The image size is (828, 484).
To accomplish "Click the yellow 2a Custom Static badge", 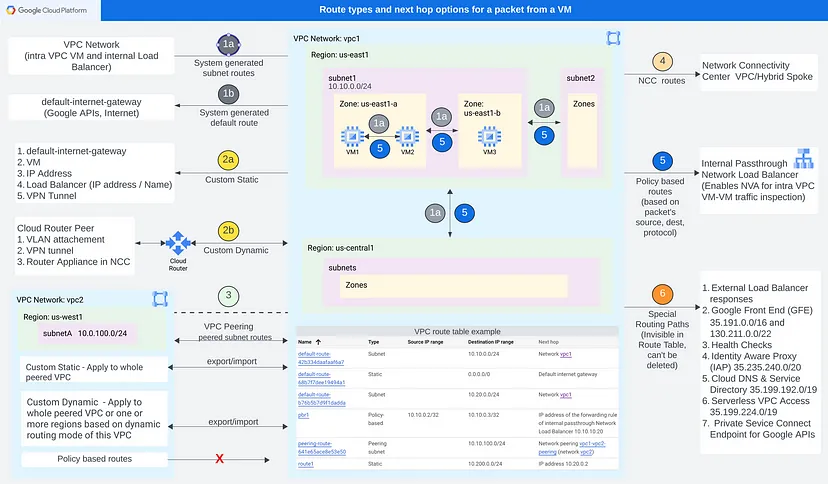I will [228, 159].
